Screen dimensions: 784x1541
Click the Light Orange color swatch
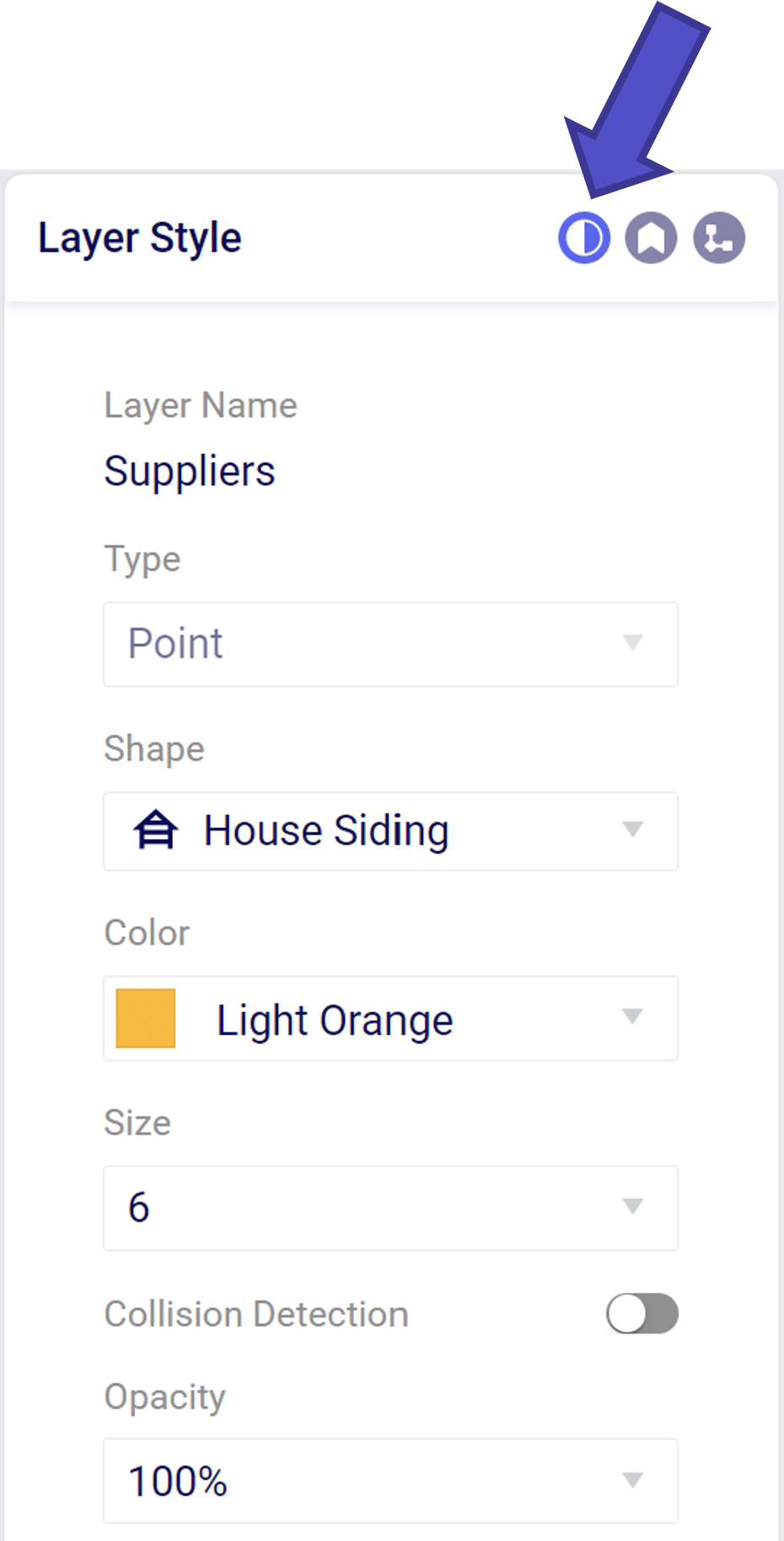[x=146, y=1018]
